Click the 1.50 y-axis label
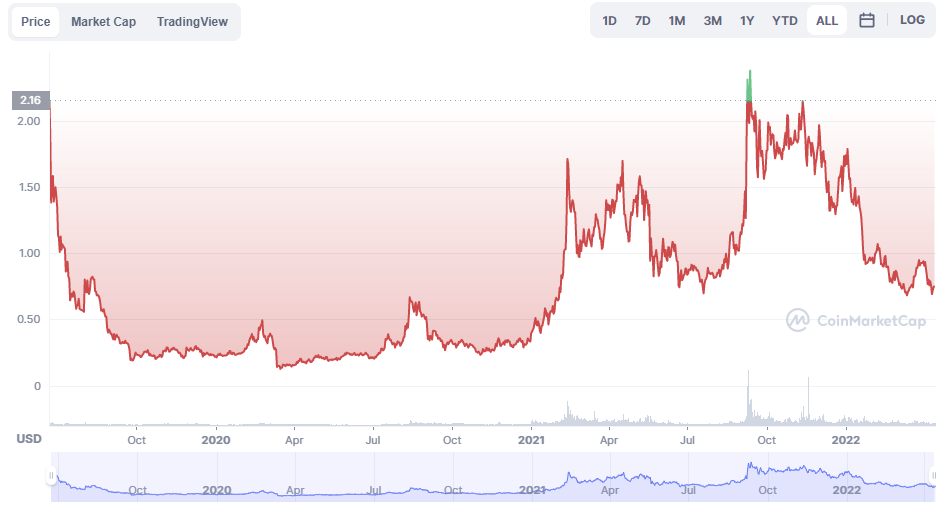Image resolution: width=949 pixels, height=512 pixels. pos(29,187)
